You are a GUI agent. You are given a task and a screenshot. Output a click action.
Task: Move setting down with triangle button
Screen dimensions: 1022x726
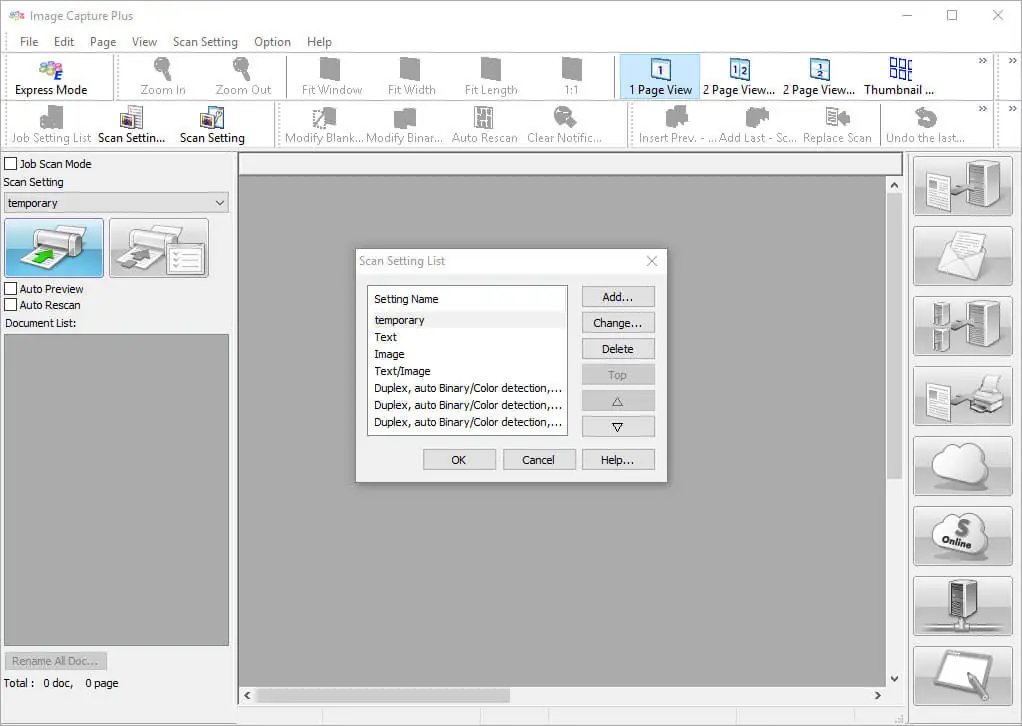click(x=618, y=427)
